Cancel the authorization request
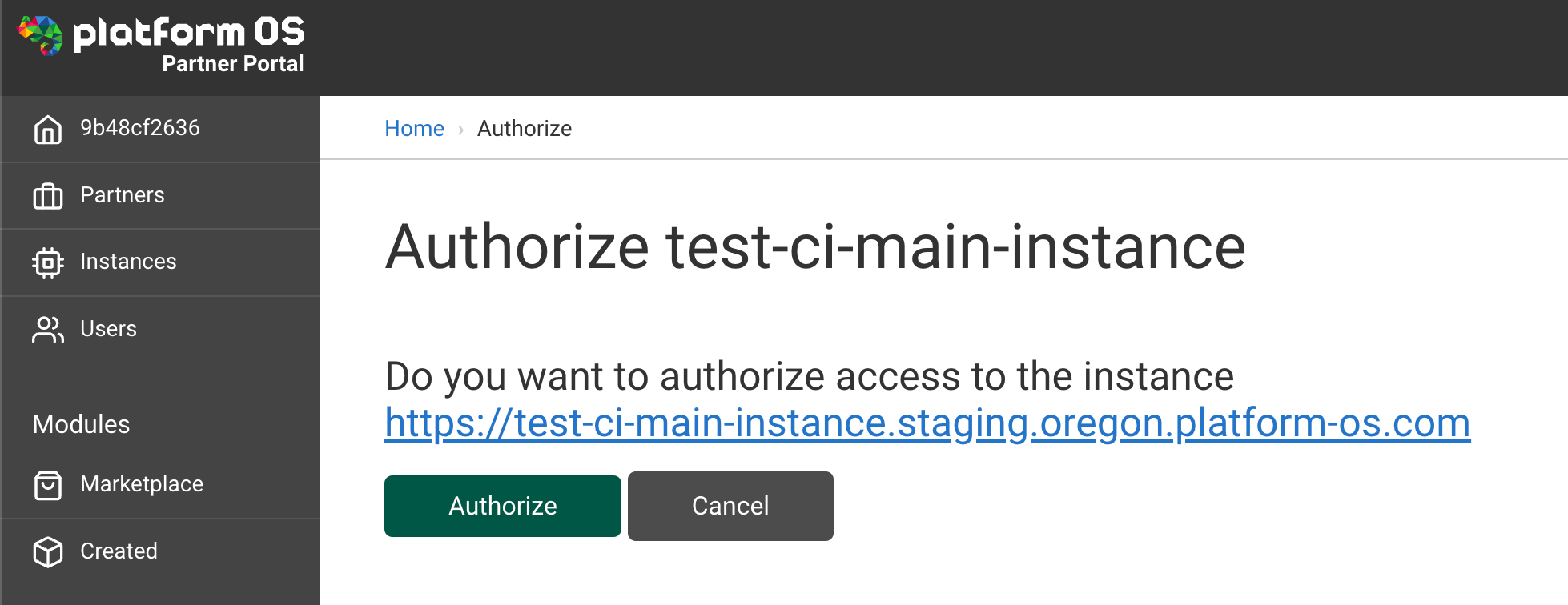This screenshot has width=1568, height=605. click(x=730, y=506)
